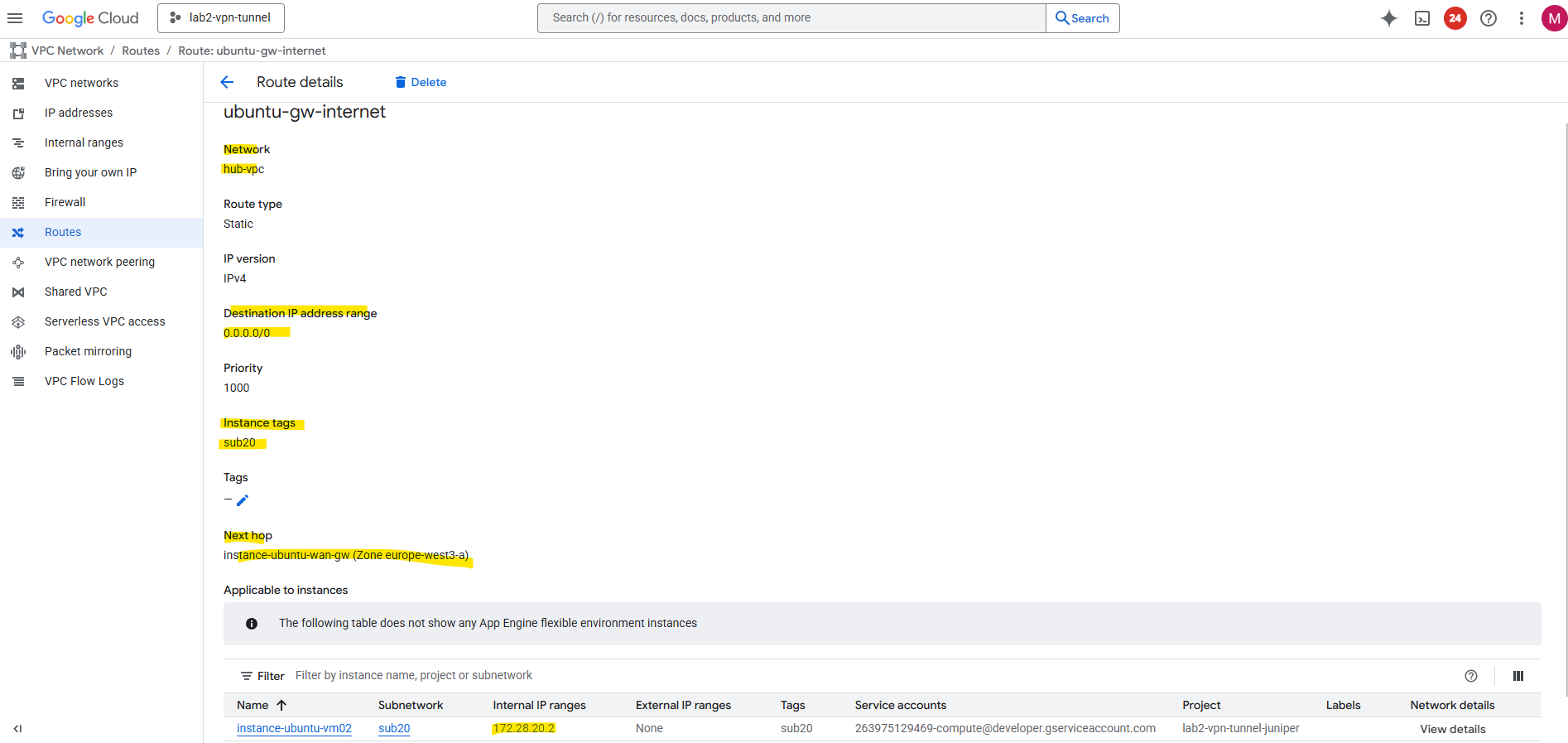Click the Internal ranges sidebar icon
The image size is (1568, 743).
(x=18, y=143)
